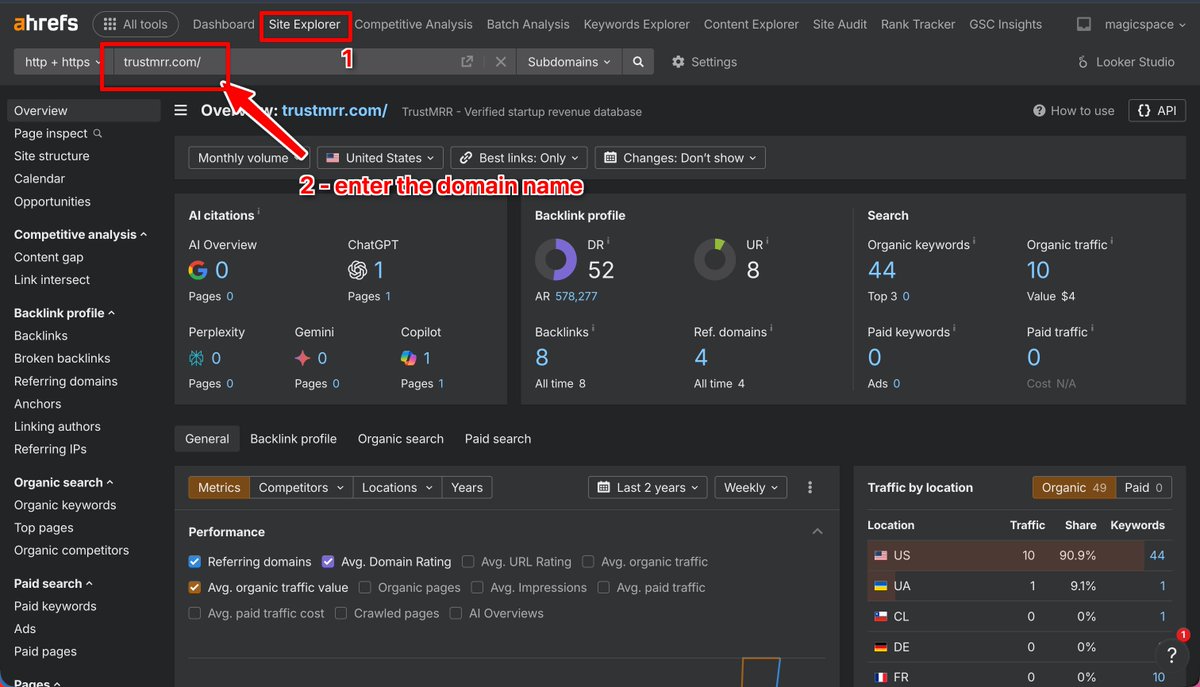Open the Last 2 years date range dropdown
Image resolution: width=1200 pixels, height=687 pixels.
pyautogui.click(x=649, y=488)
